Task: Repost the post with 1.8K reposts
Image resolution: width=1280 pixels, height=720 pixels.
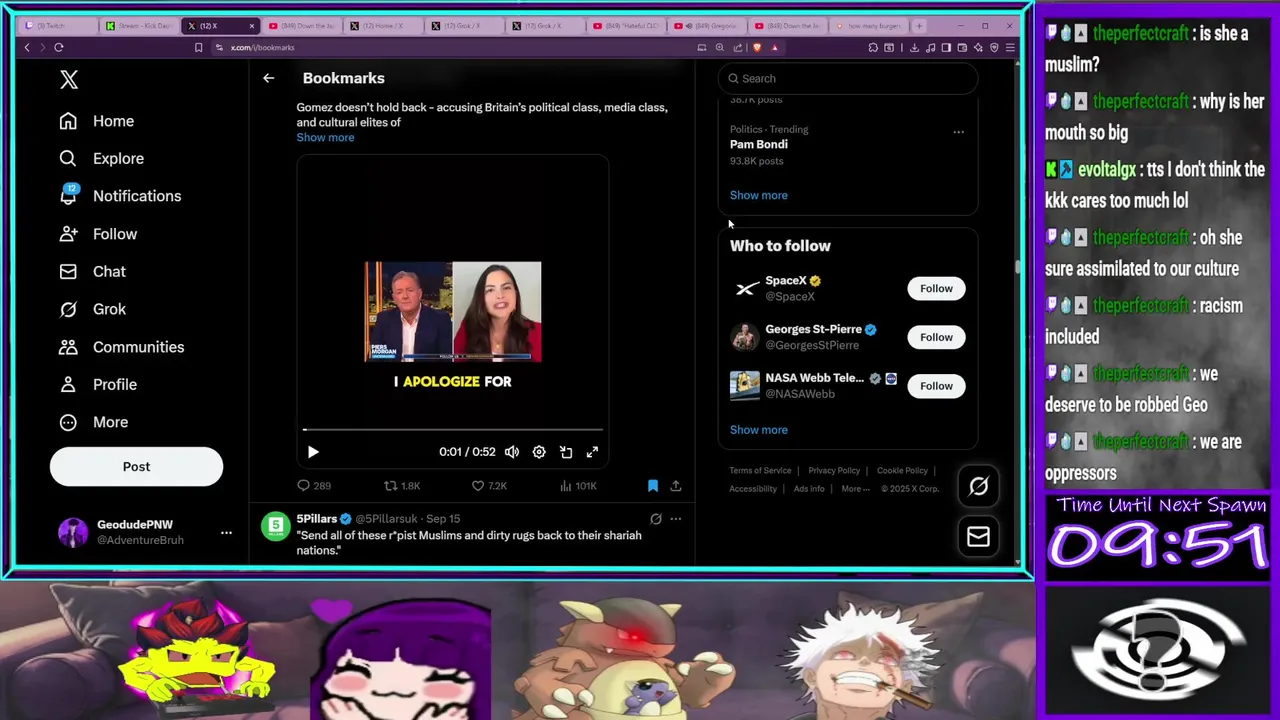Action: pyautogui.click(x=402, y=486)
